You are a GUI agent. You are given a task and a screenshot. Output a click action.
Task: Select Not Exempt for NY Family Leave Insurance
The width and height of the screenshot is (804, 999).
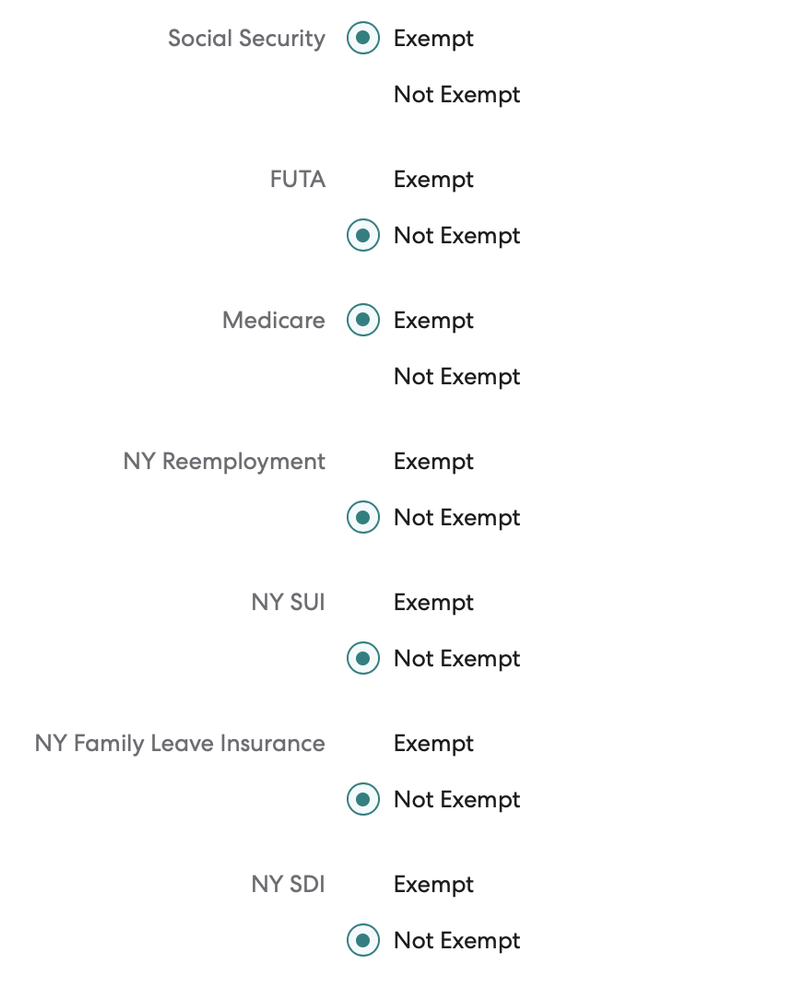point(362,799)
